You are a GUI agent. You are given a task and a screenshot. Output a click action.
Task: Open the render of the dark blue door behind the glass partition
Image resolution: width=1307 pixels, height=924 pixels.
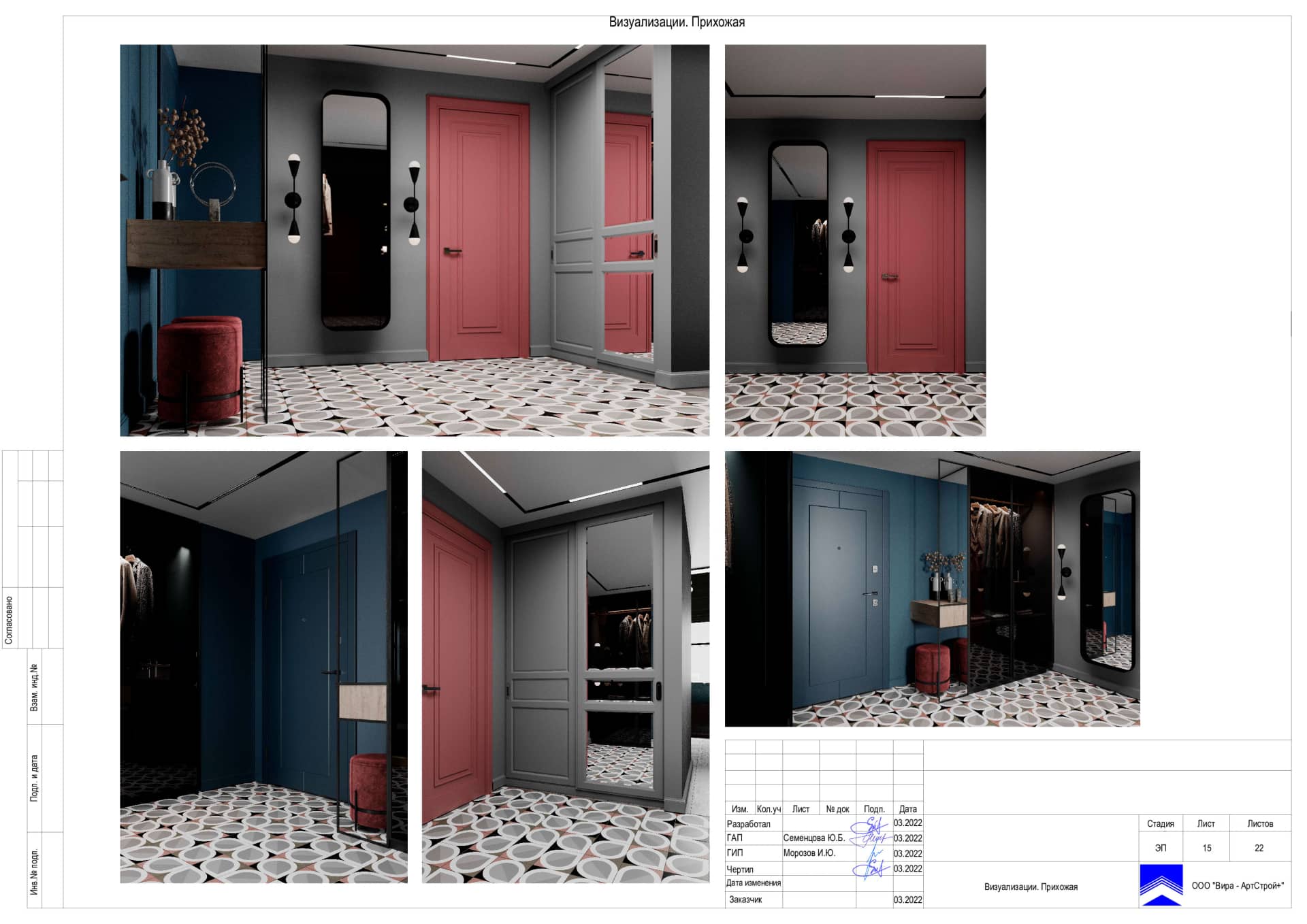point(263,667)
